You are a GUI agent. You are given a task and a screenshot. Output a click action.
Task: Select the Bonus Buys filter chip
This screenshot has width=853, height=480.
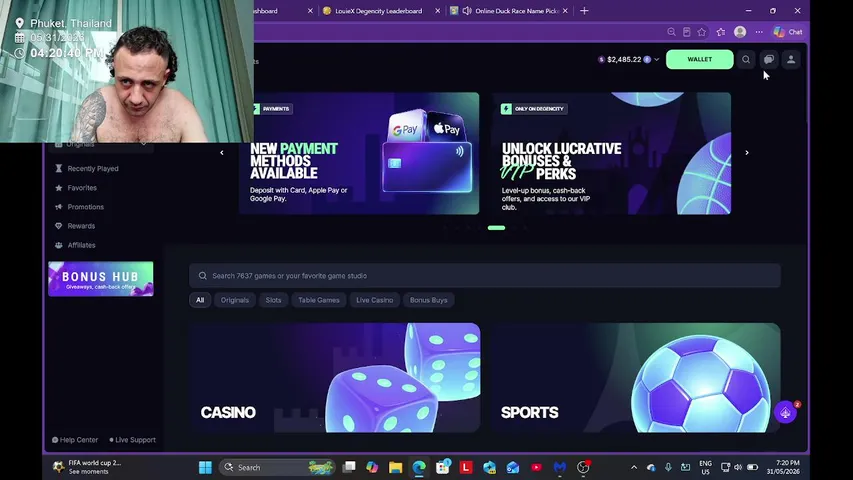pos(428,300)
